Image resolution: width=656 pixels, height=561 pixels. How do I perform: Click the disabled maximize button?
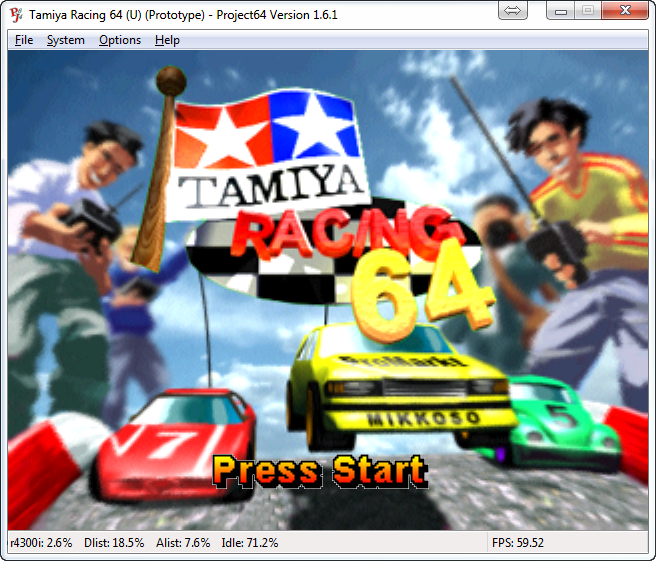588,10
